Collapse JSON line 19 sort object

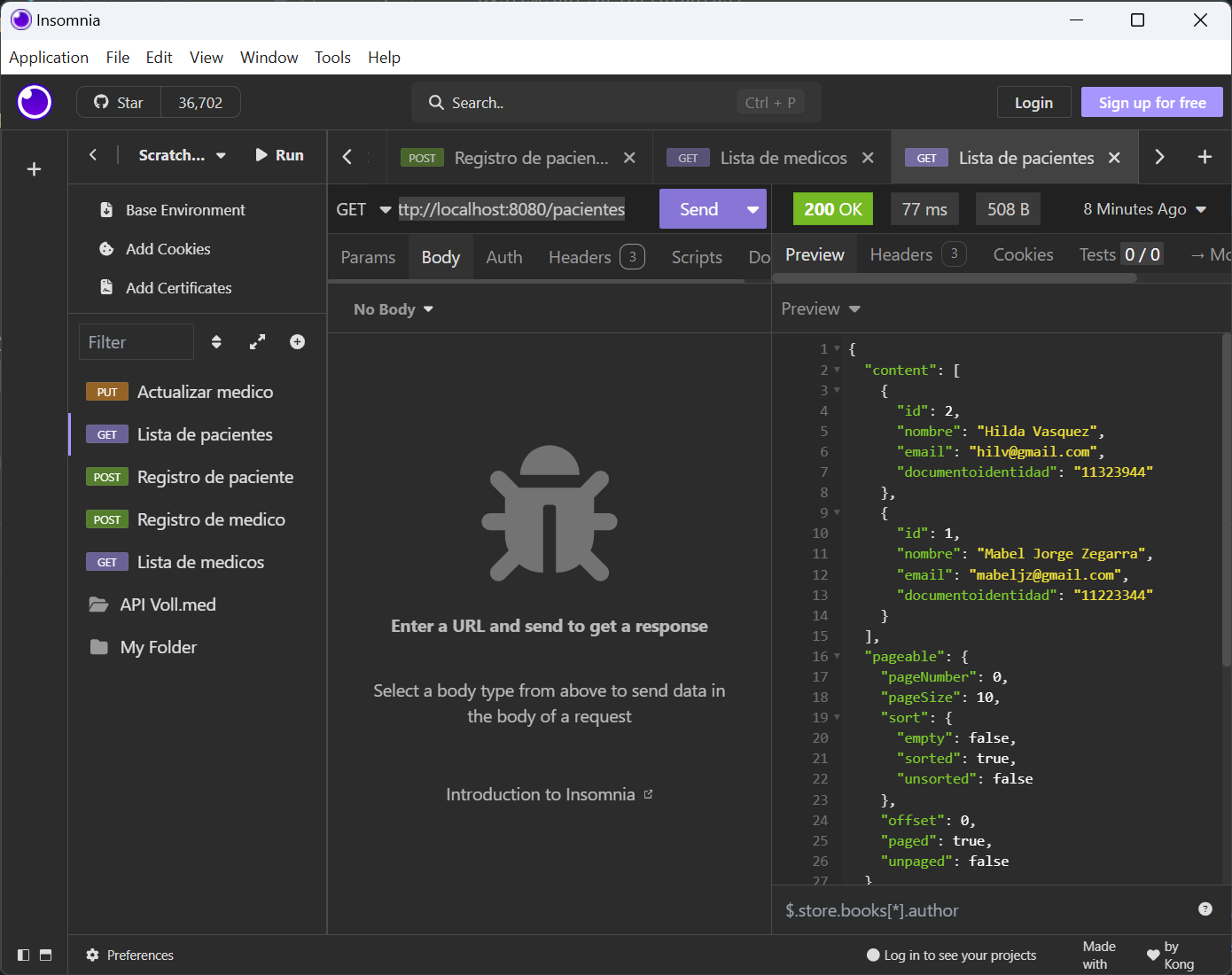coord(837,718)
